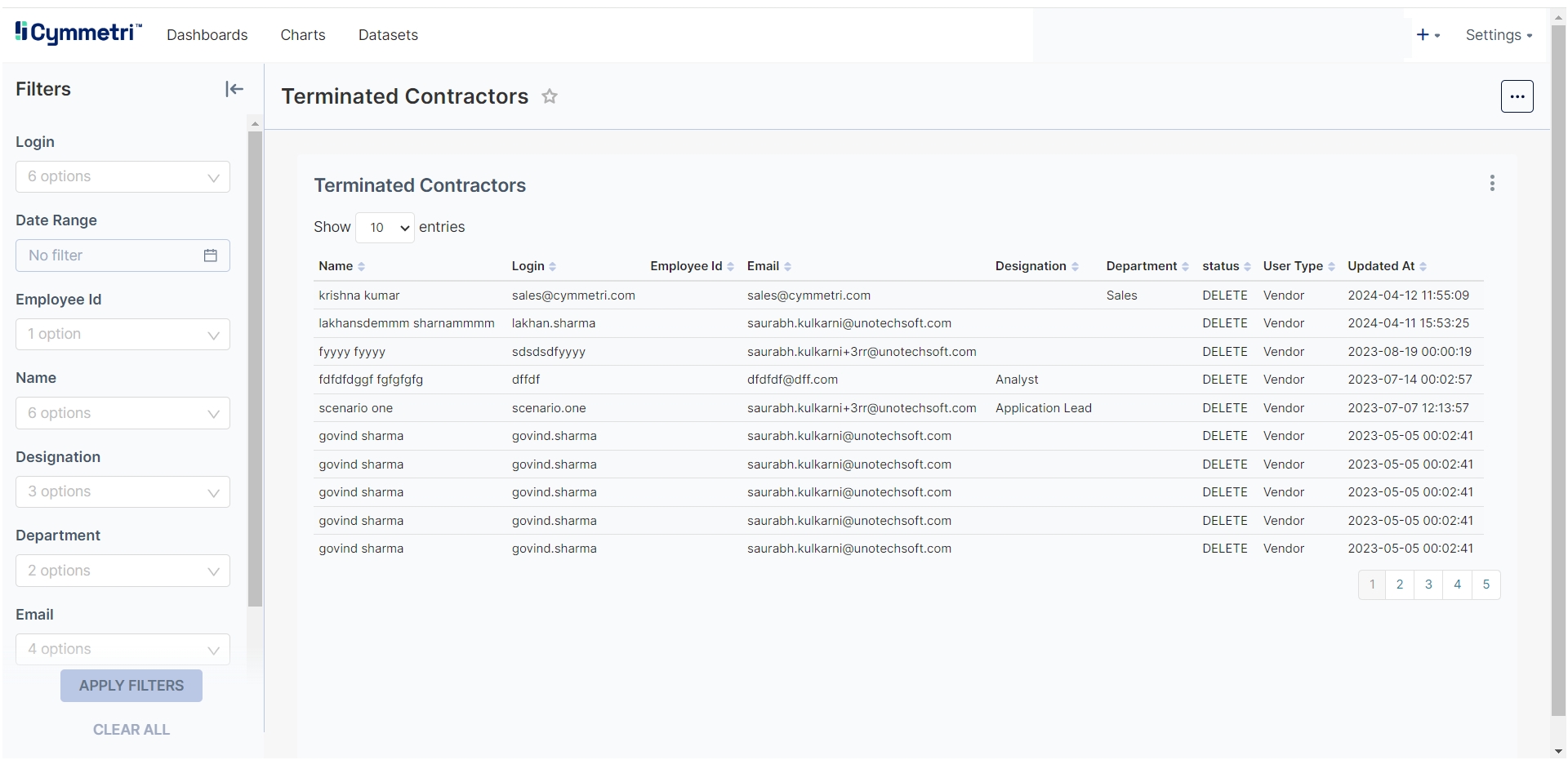Open the Settings menu
The image size is (1568, 760).
pyautogui.click(x=1498, y=35)
